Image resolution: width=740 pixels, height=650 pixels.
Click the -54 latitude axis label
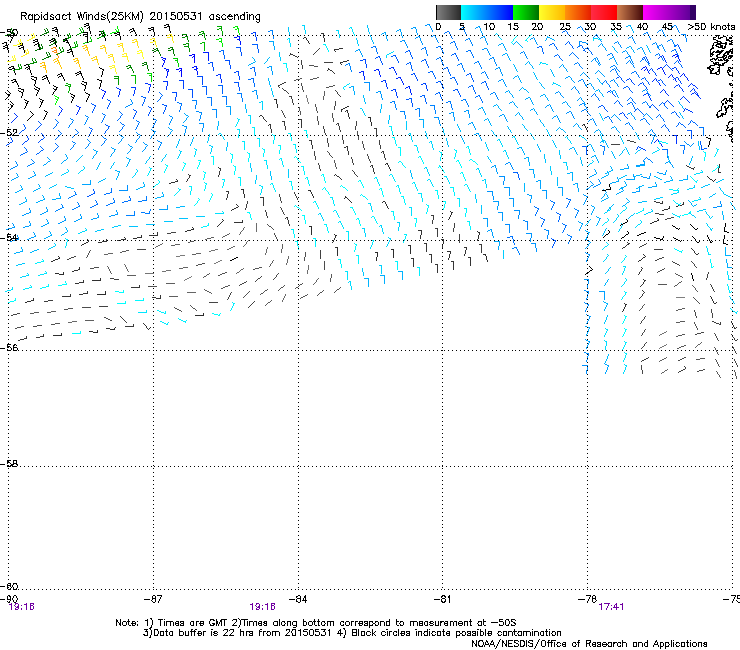pos(9,237)
